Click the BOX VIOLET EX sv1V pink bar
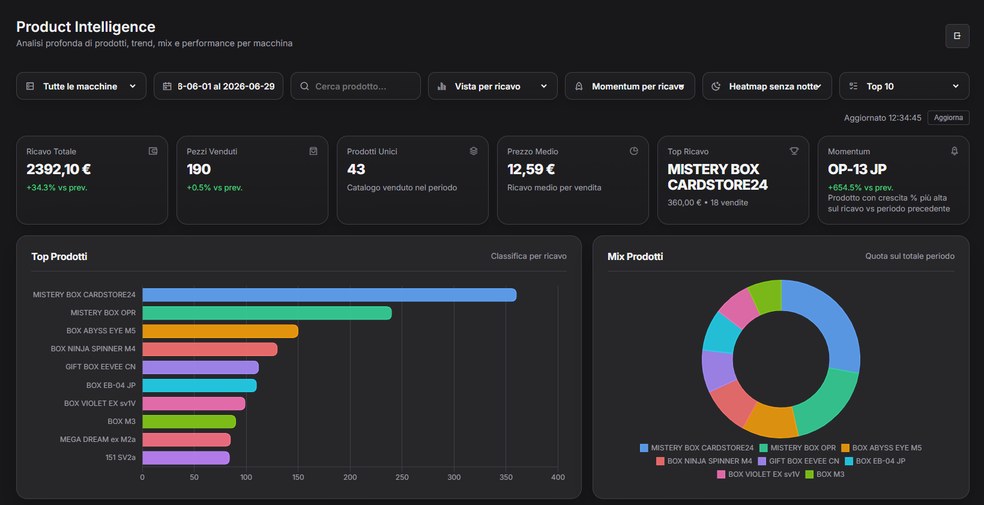Viewport: 984px width, 505px height. [x=194, y=403]
